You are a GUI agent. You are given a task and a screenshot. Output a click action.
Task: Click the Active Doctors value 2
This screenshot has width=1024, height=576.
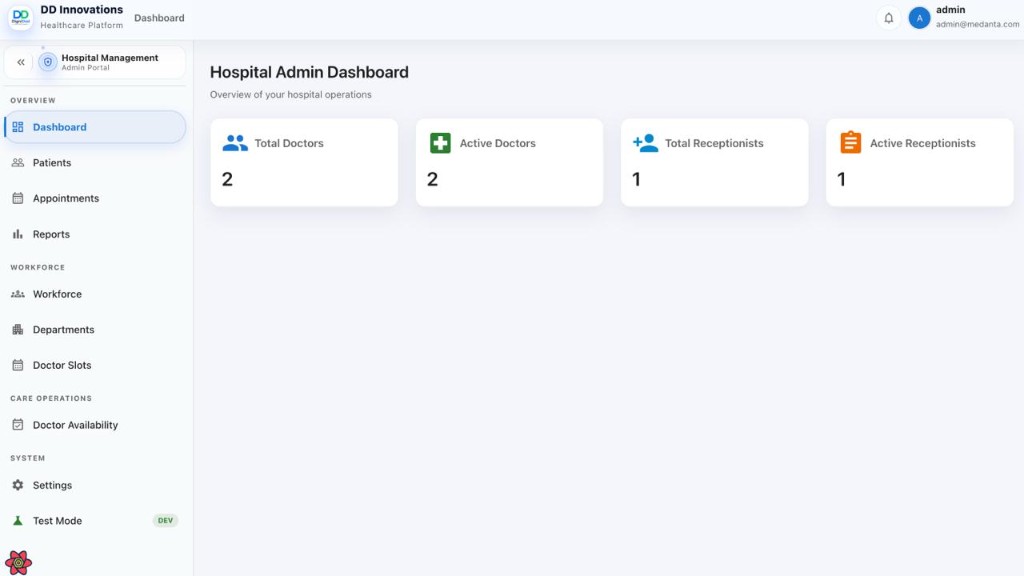click(432, 179)
